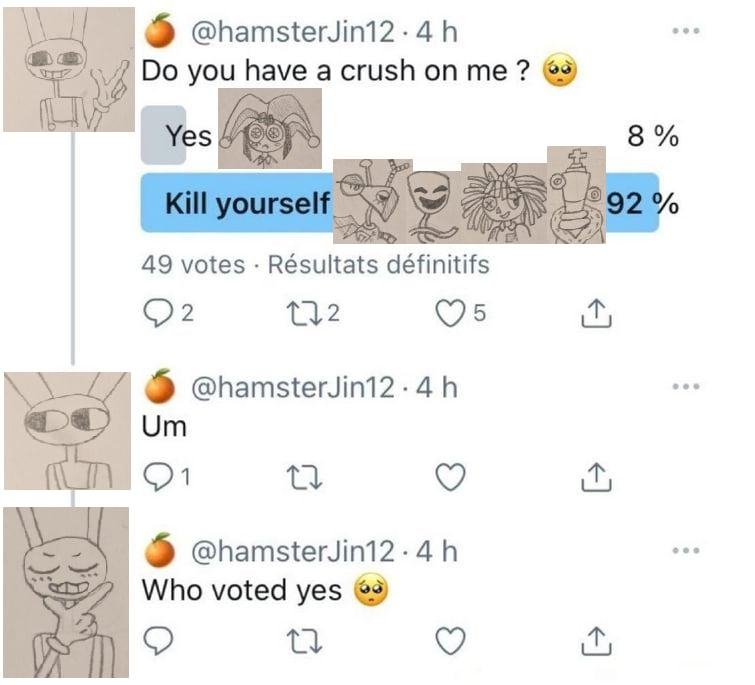Click the avatar on the "Um" tweet

[x=67, y=429]
